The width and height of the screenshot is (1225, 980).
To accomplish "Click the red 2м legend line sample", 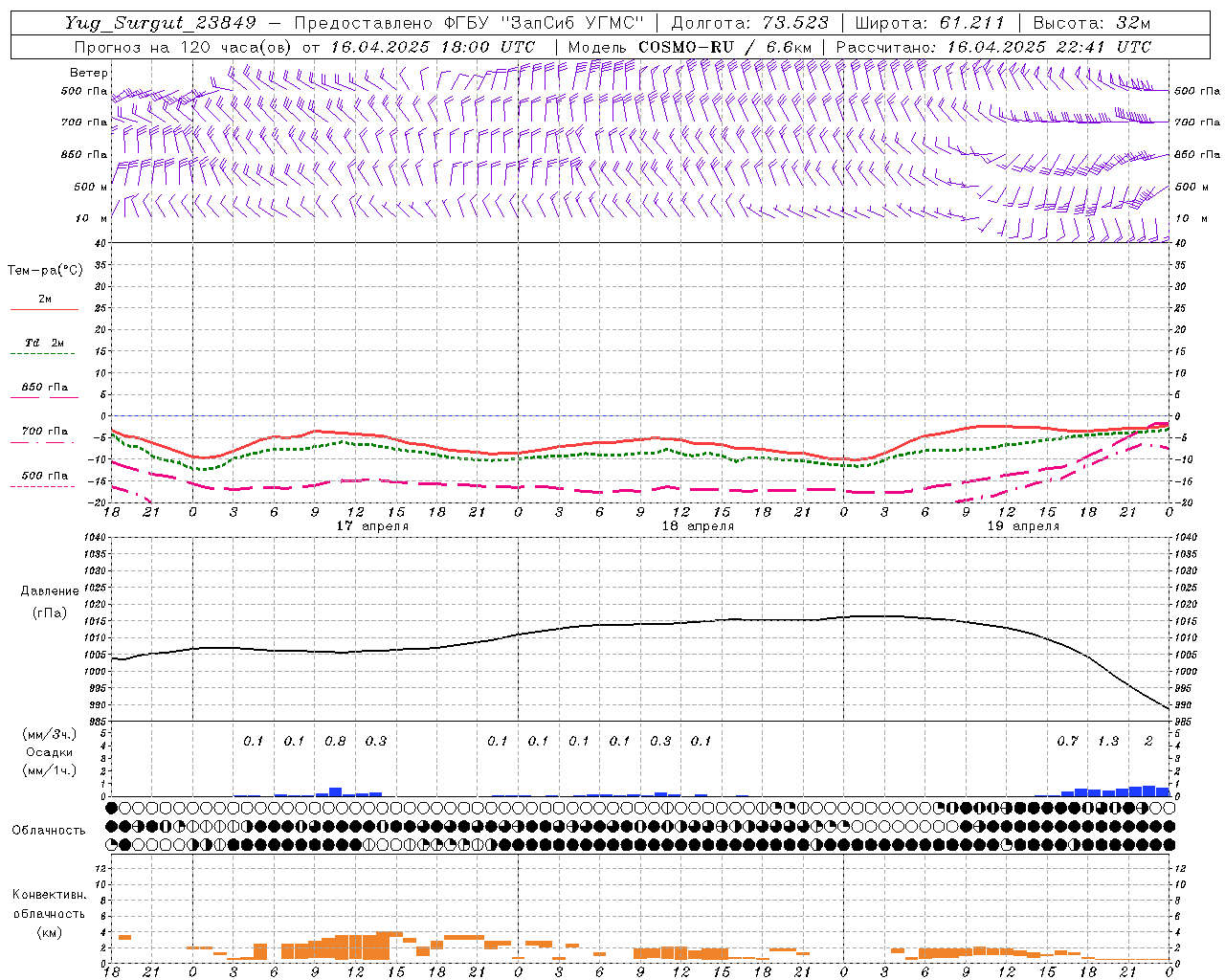I will [x=44, y=310].
